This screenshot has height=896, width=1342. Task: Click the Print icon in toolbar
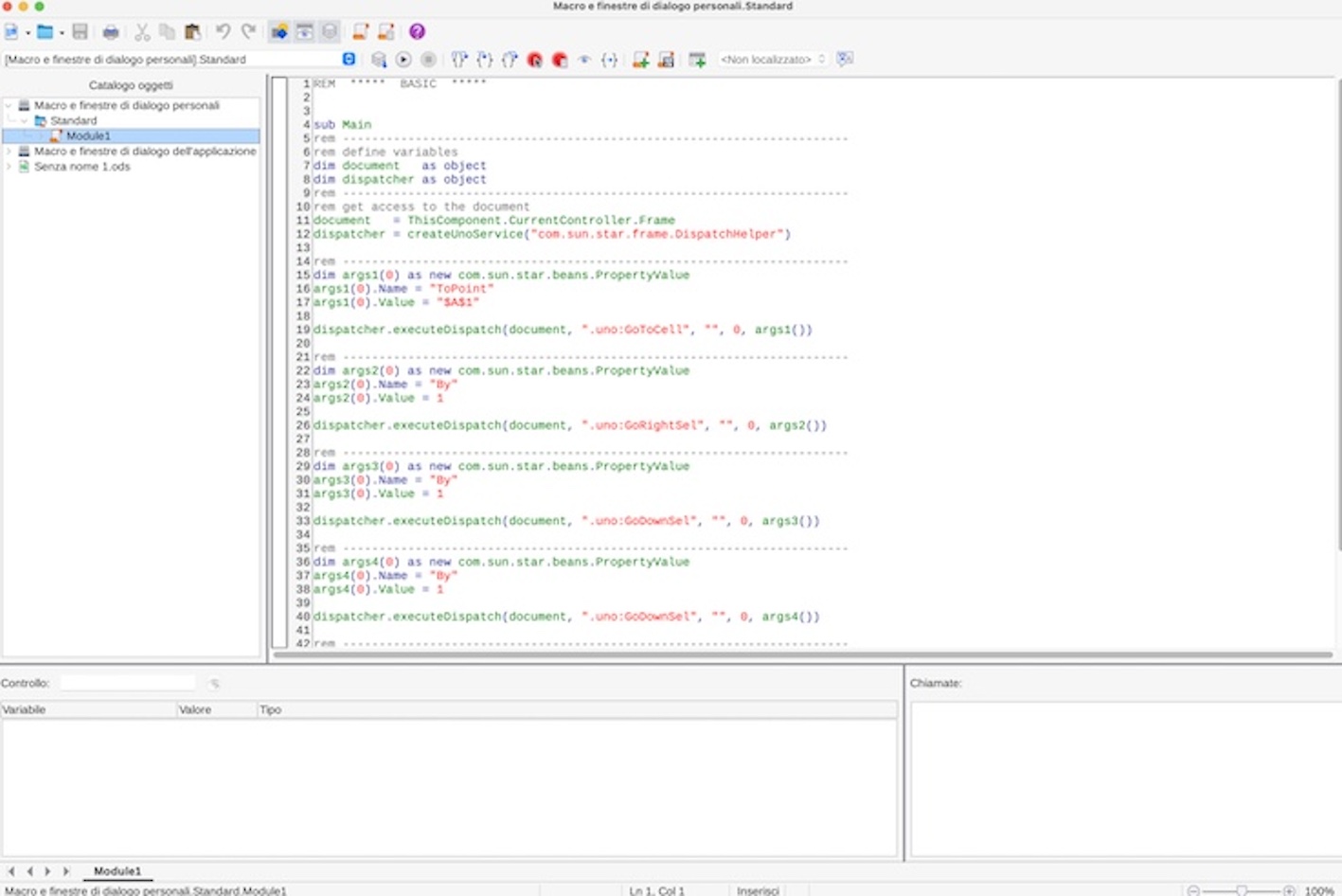[x=111, y=32]
